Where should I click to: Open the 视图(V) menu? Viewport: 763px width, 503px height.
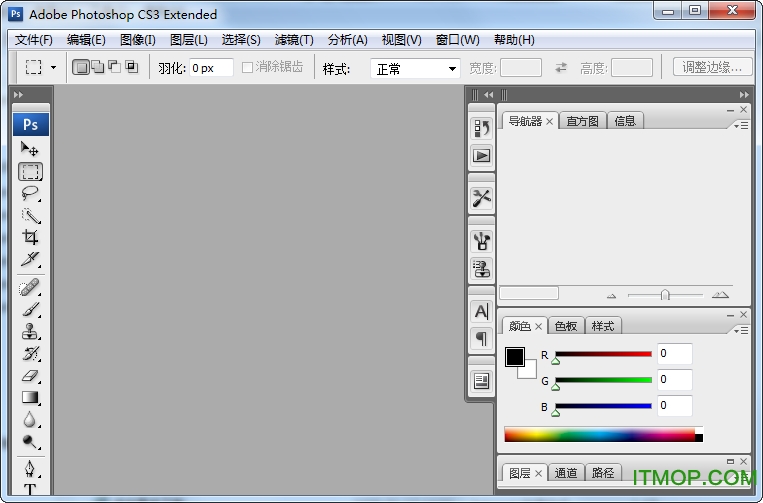click(401, 40)
